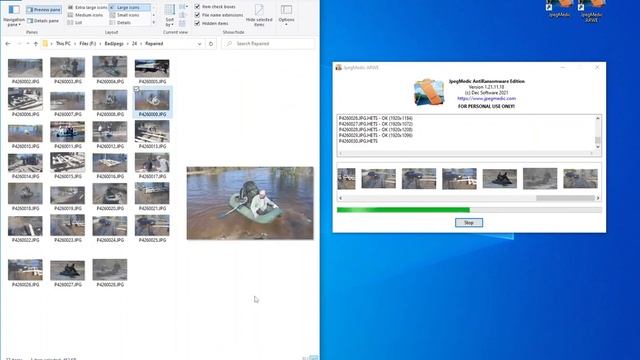Click the JpegMedic ARWE title bar icon
Screen dimensions: 640x360
click(x=338, y=67)
